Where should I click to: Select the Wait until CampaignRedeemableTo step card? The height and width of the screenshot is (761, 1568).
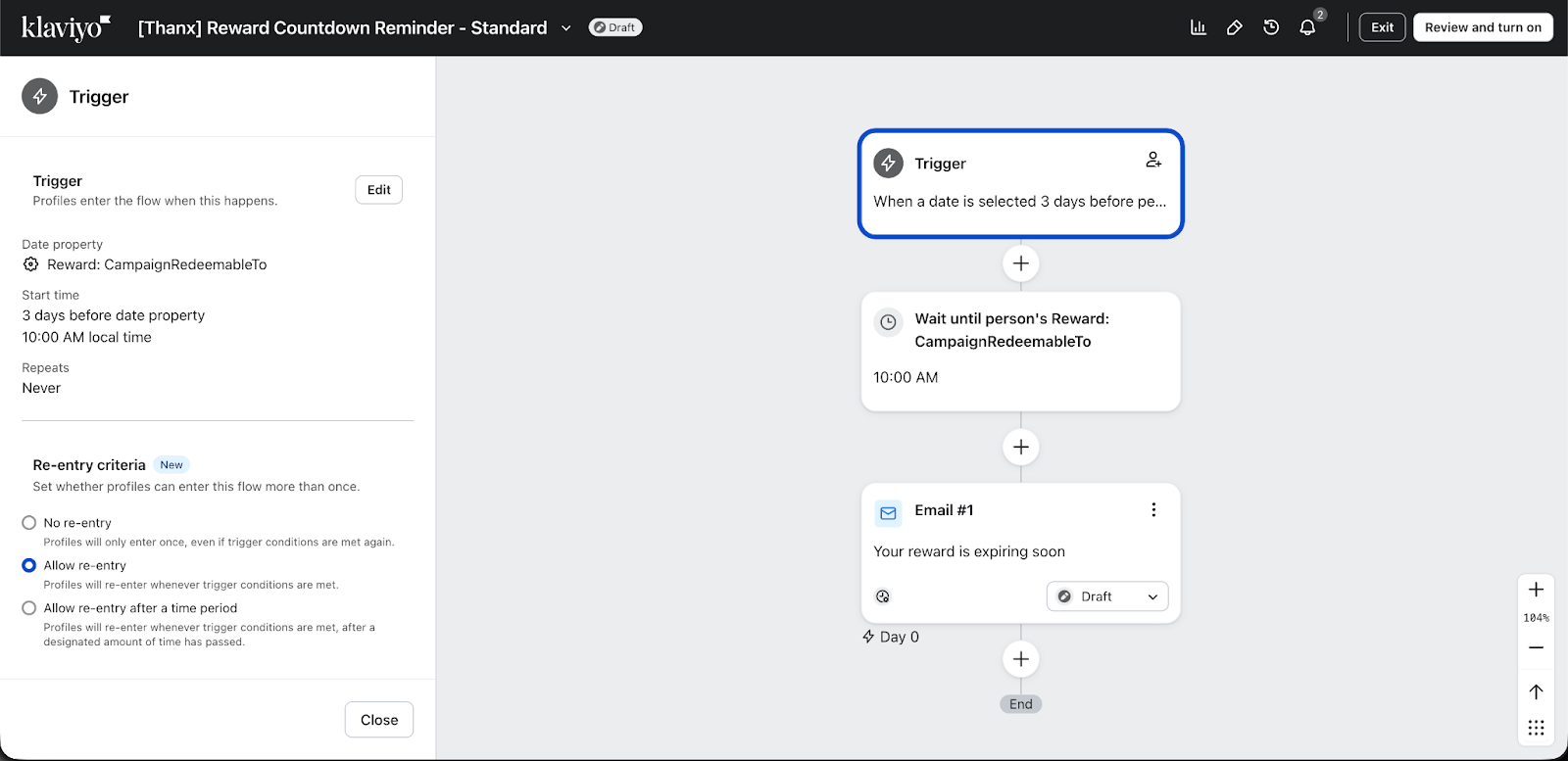[1020, 351]
